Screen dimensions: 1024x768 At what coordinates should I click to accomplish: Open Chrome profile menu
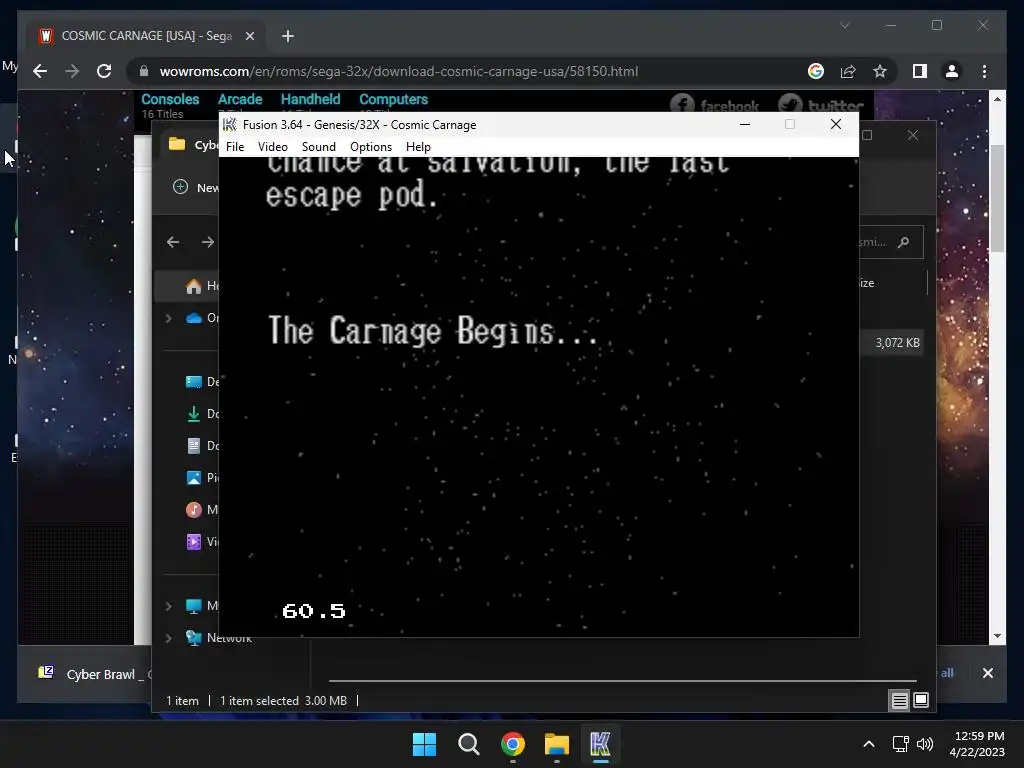(952, 71)
